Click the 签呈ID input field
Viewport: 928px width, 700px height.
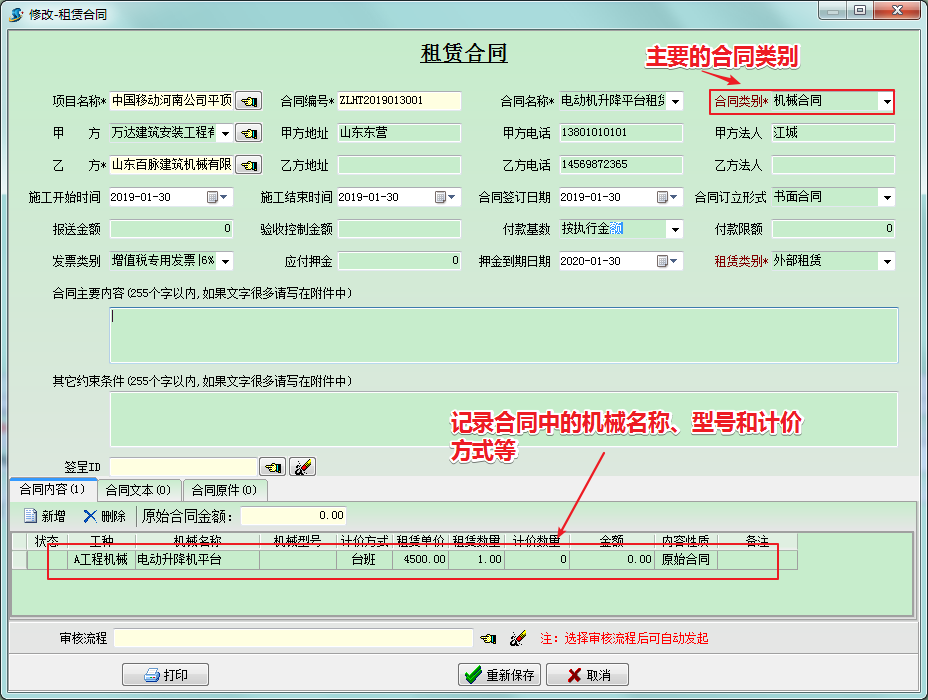click(x=183, y=467)
